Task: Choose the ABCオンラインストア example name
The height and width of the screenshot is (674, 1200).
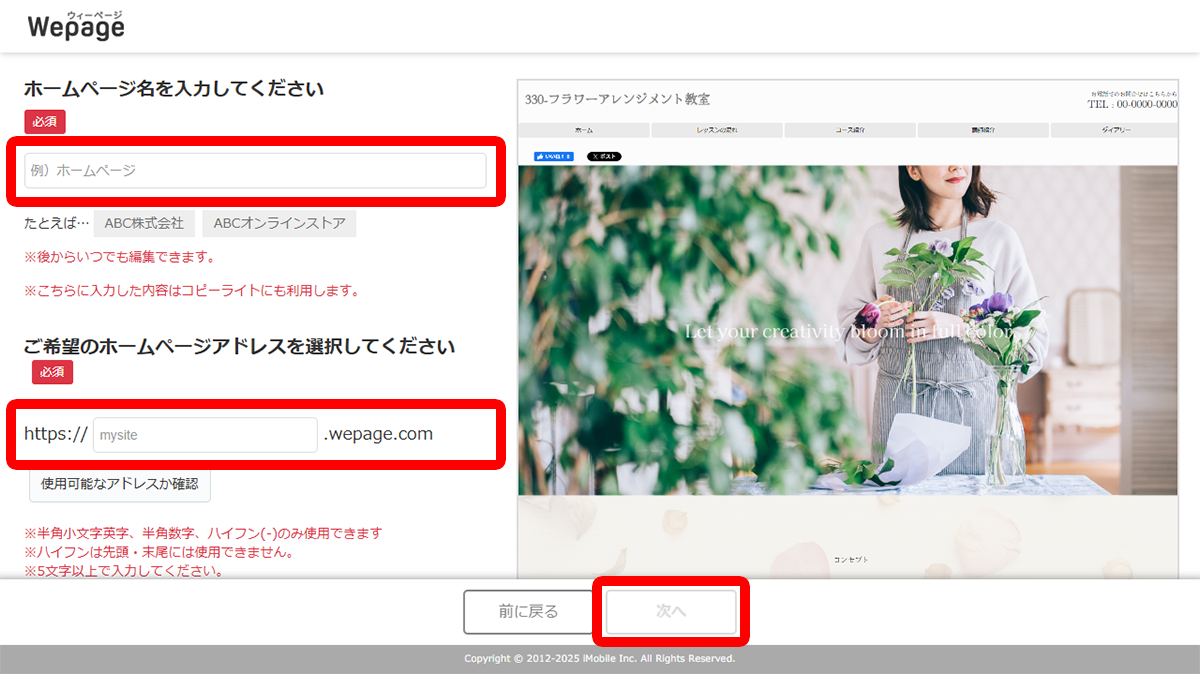Action: 279,223
